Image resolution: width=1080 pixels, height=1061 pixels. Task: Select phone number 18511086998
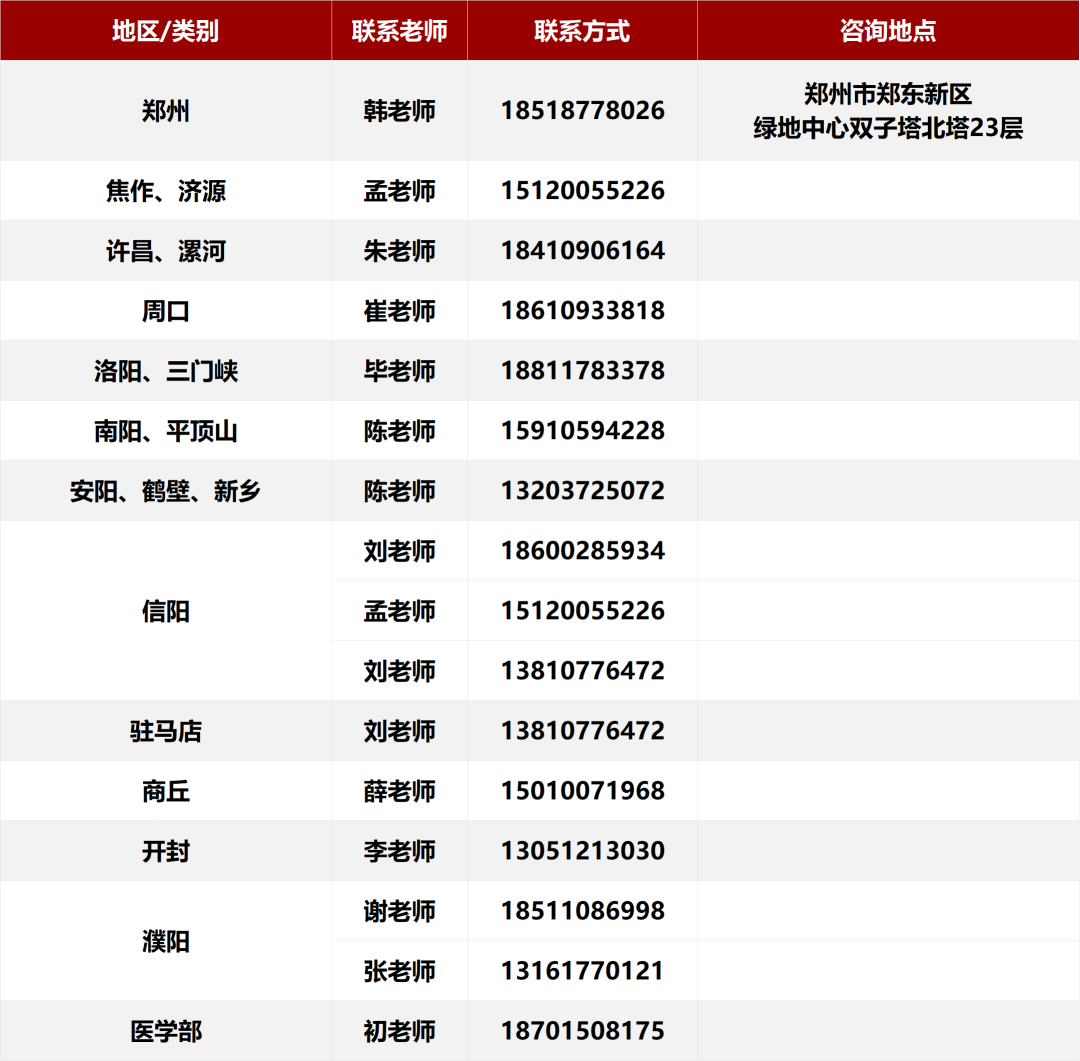[x=583, y=911]
